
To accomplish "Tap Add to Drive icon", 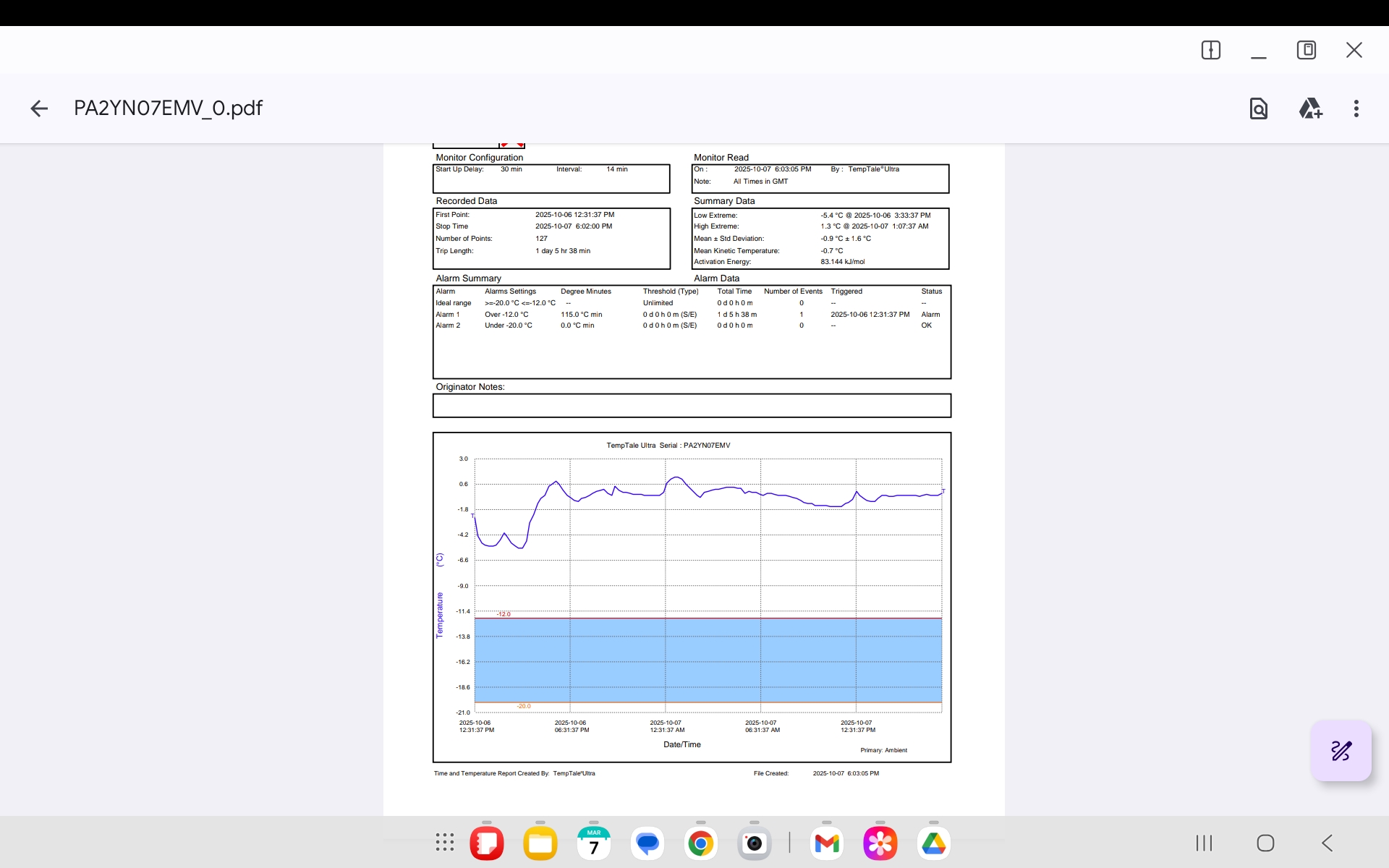I will [x=1309, y=109].
